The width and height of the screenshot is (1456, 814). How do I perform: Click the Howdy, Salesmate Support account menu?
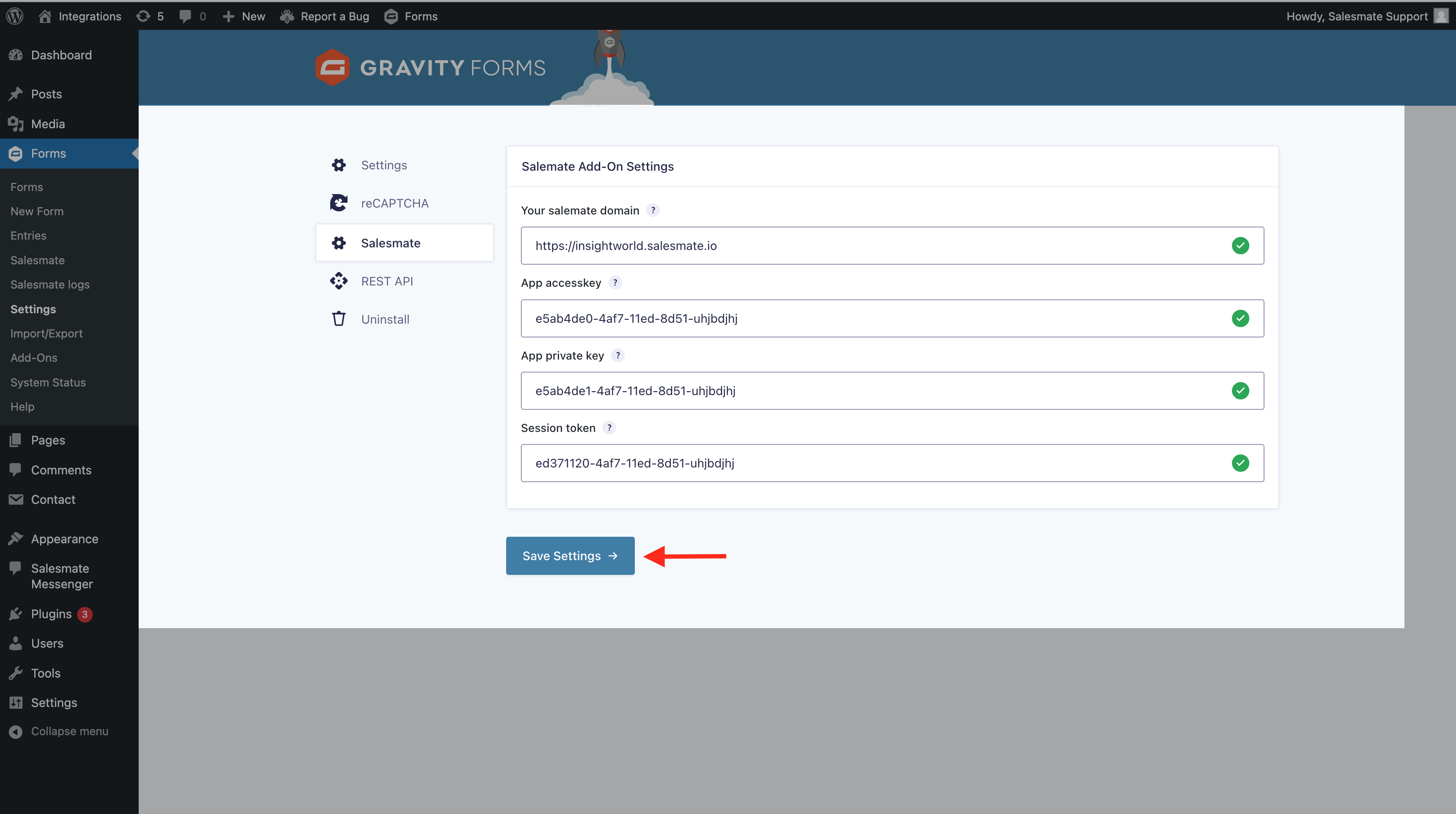tap(1366, 16)
